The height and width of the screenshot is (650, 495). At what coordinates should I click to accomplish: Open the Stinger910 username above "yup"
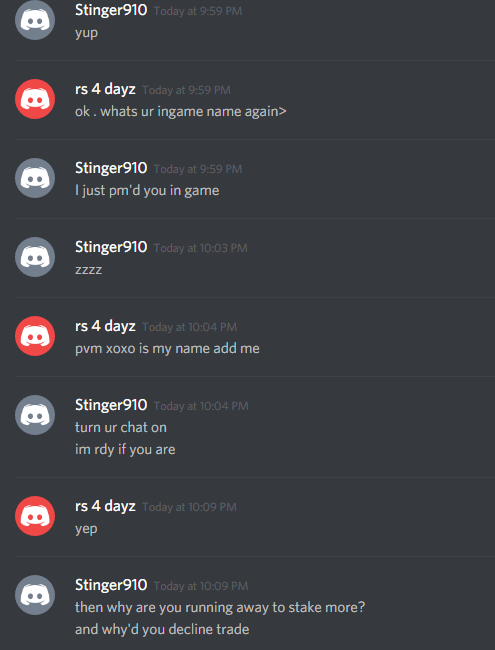(111, 10)
